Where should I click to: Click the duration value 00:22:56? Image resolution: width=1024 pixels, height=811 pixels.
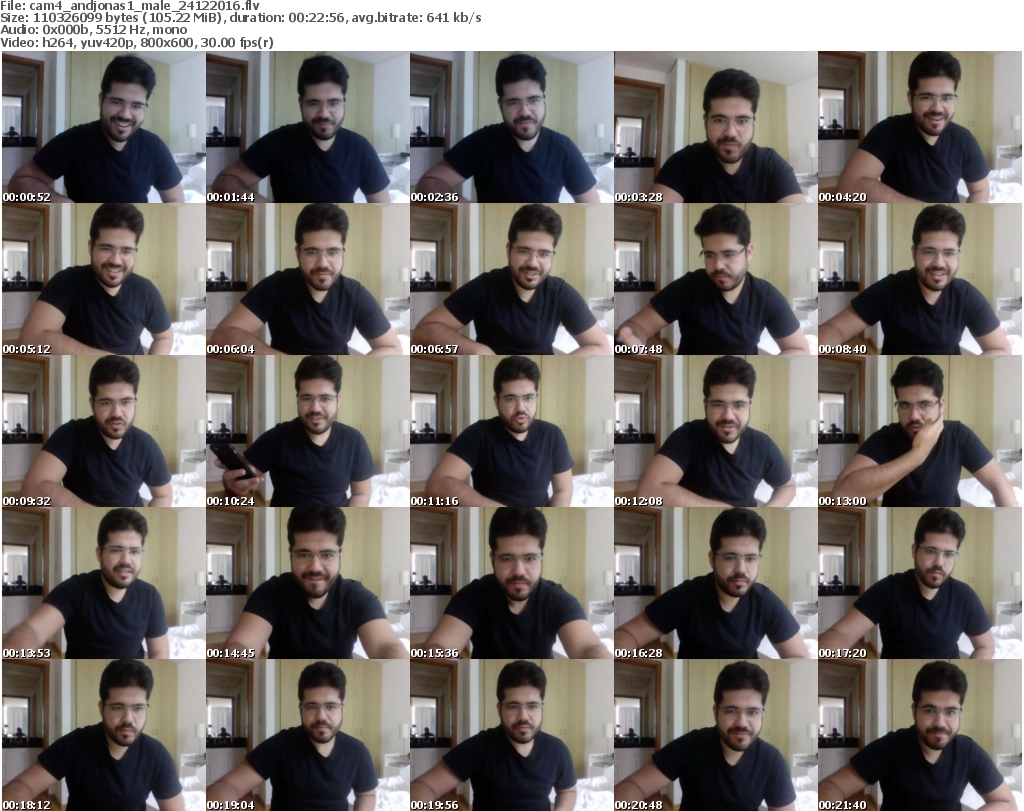(317, 18)
